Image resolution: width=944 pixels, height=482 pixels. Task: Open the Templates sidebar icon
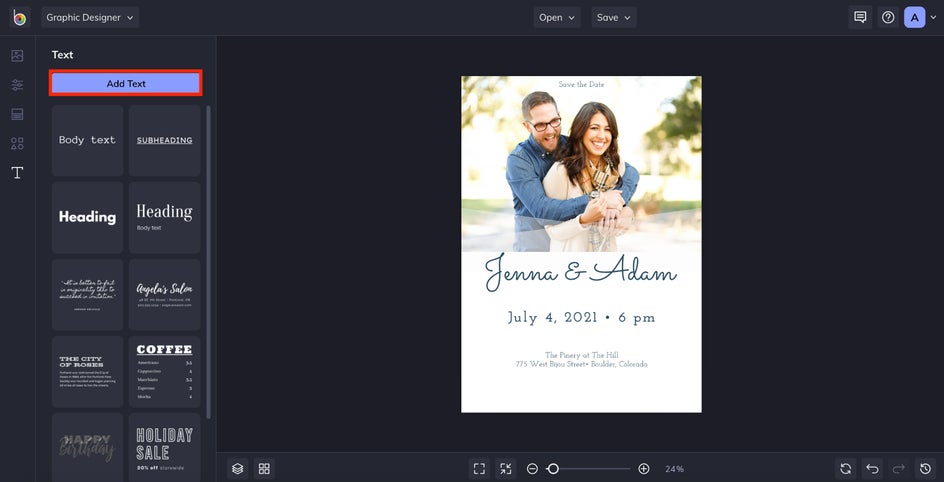pos(17,114)
